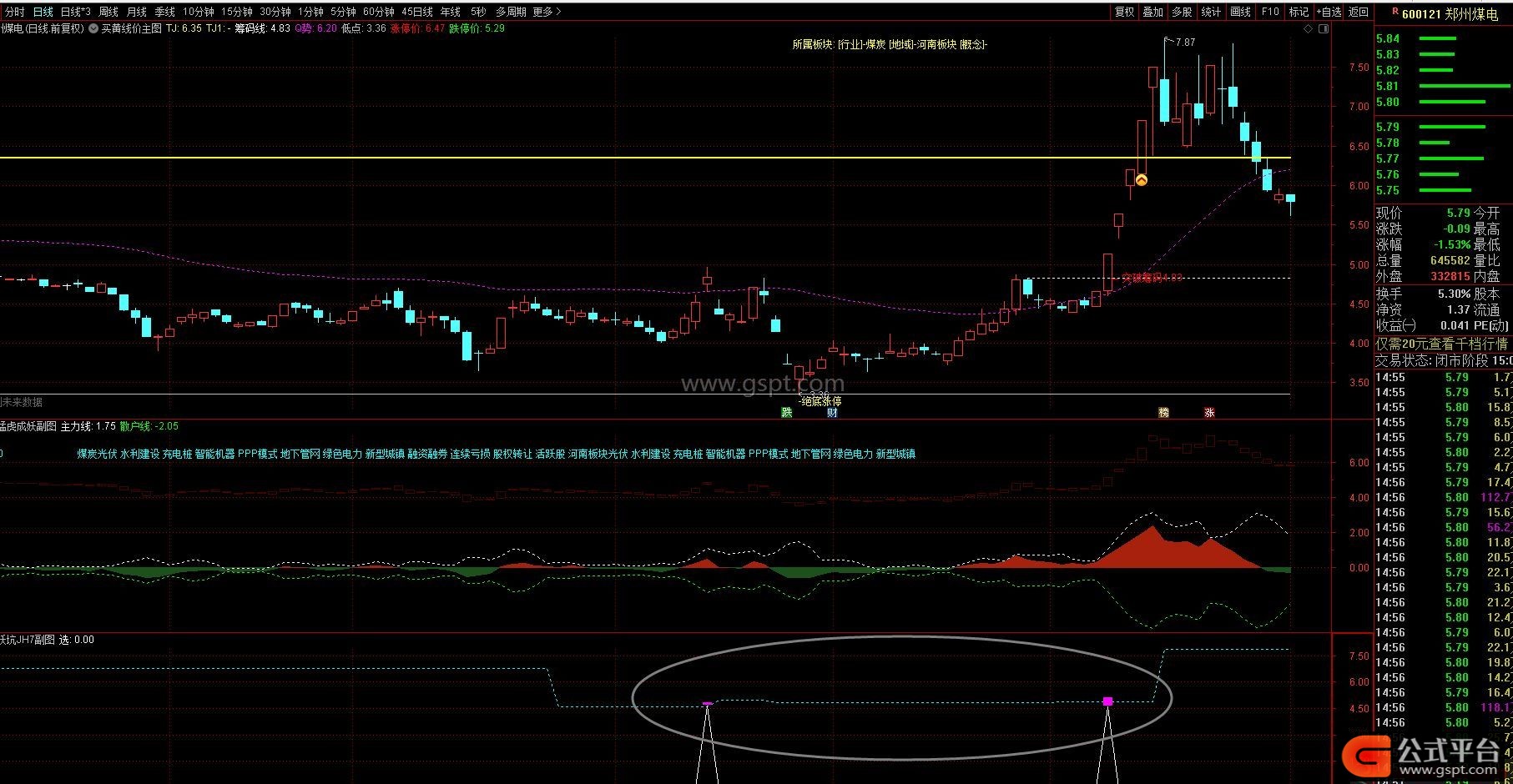The width and height of the screenshot is (1513, 784).
Task: Select the 季线 quarterly period
Action: [164, 12]
